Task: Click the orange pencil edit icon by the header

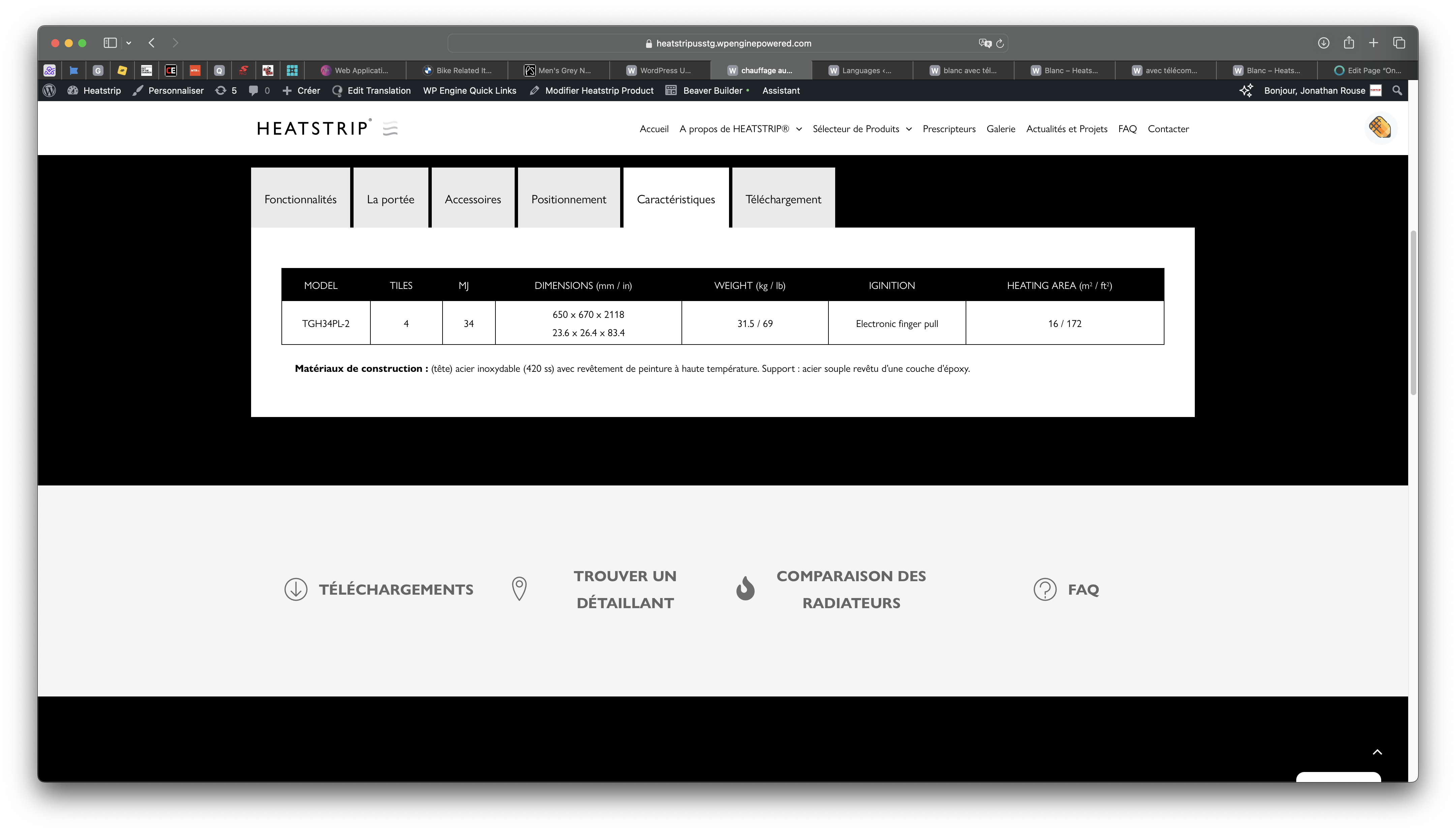Action: tap(1380, 127)
